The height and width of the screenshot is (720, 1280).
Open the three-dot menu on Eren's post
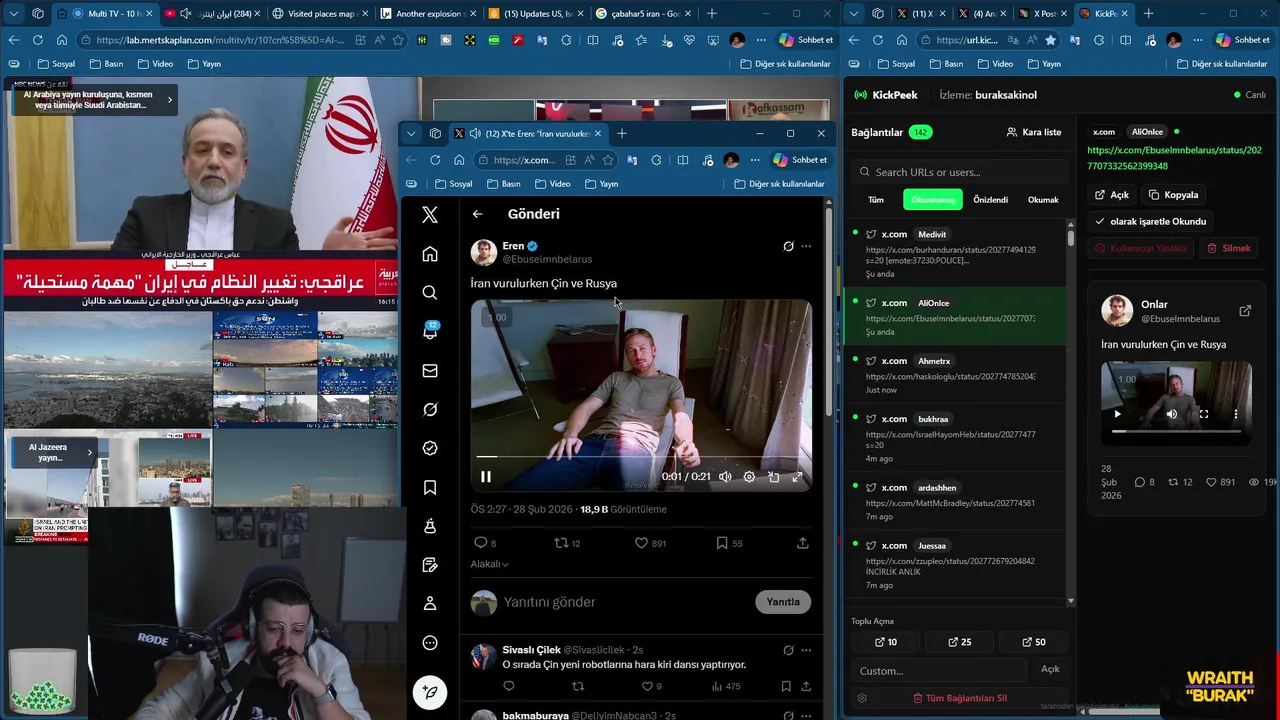point(806,246)
